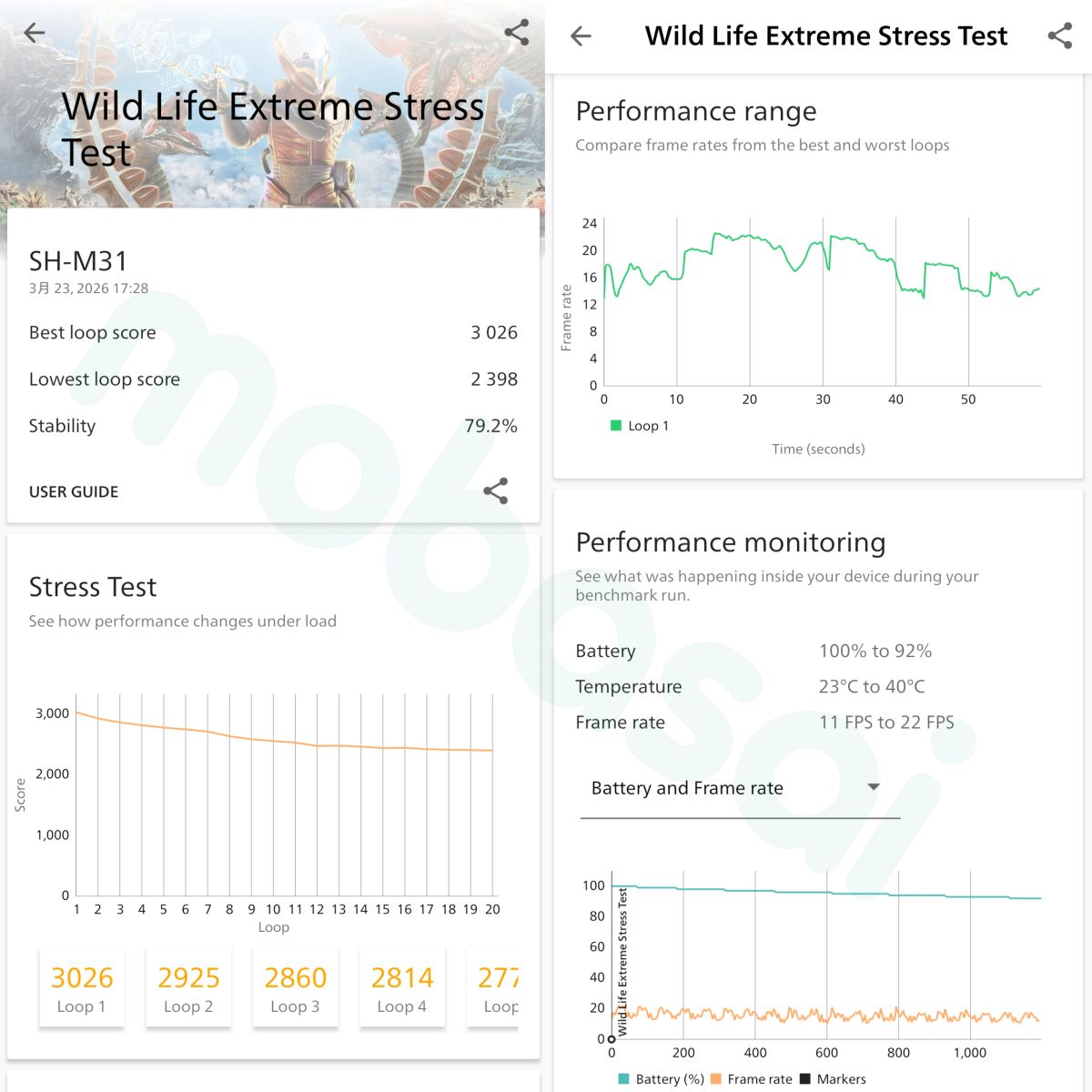Go back using left panel arrow

(35, 34)
